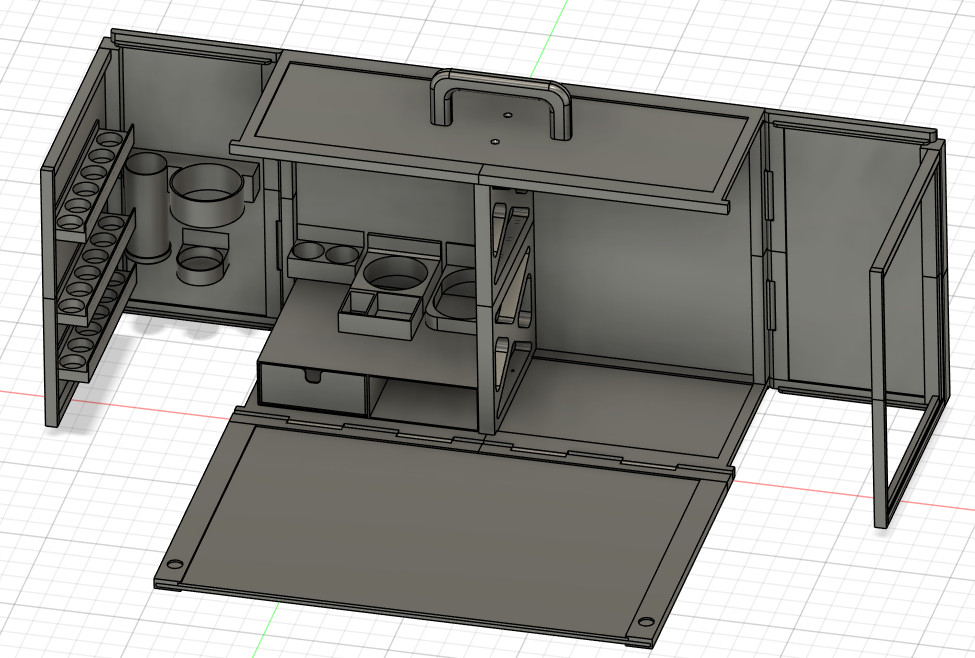Select the drawer front with the pull notch

point(311,387)
